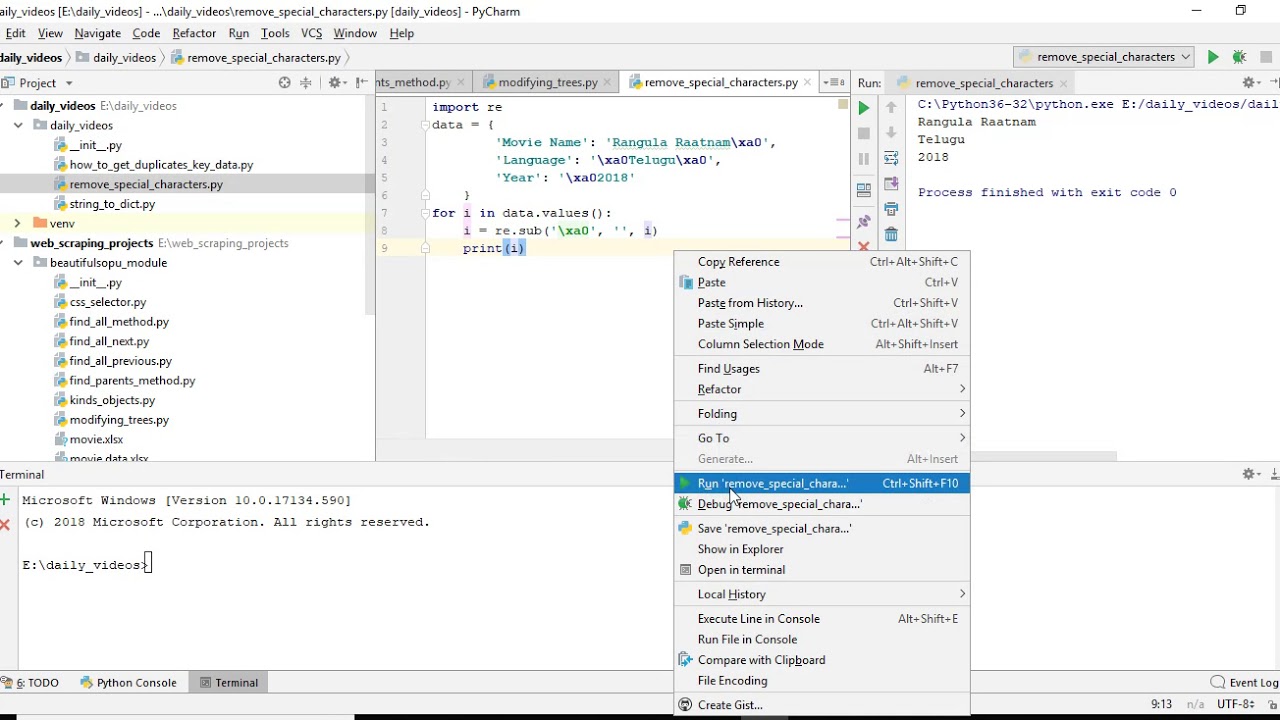Image resolution: width=1280 pixels, height=720 pixels.
Task: Clear all Run output with trash icon
Action: [891, 234]
